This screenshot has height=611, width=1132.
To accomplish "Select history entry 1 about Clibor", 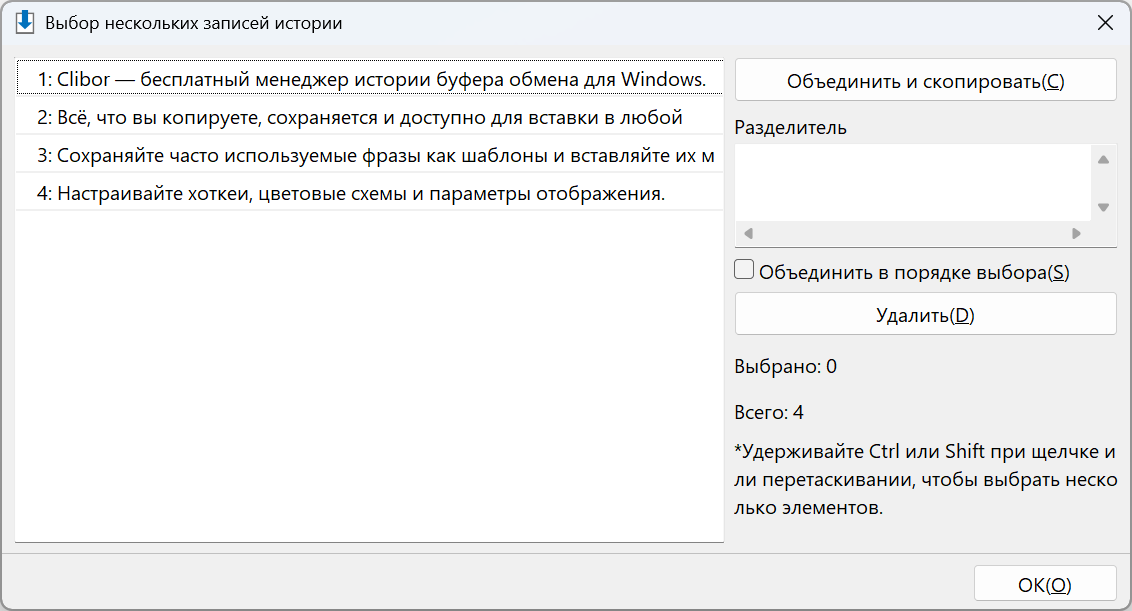I will pyautogui.click(x=370, y=79).
